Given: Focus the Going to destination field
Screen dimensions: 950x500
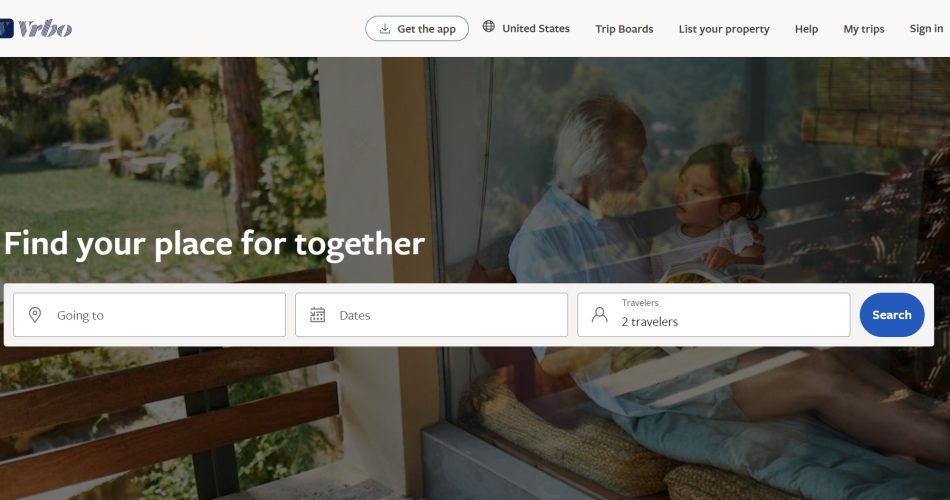Looking at the screenshot, I should (x=149, y=315).
